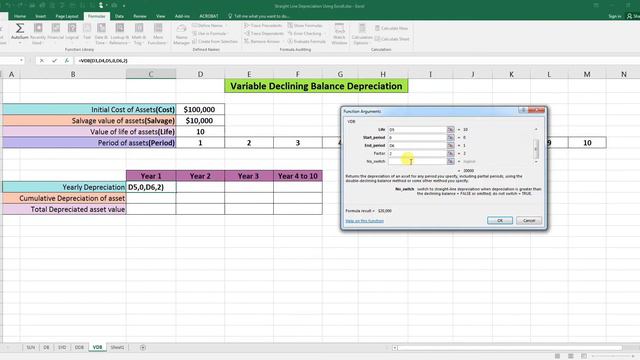This screenshot has height=360, width=640.
Task: Switch to the Review ribbon tab
Action: pyautogui.click(x=140, y=16)
